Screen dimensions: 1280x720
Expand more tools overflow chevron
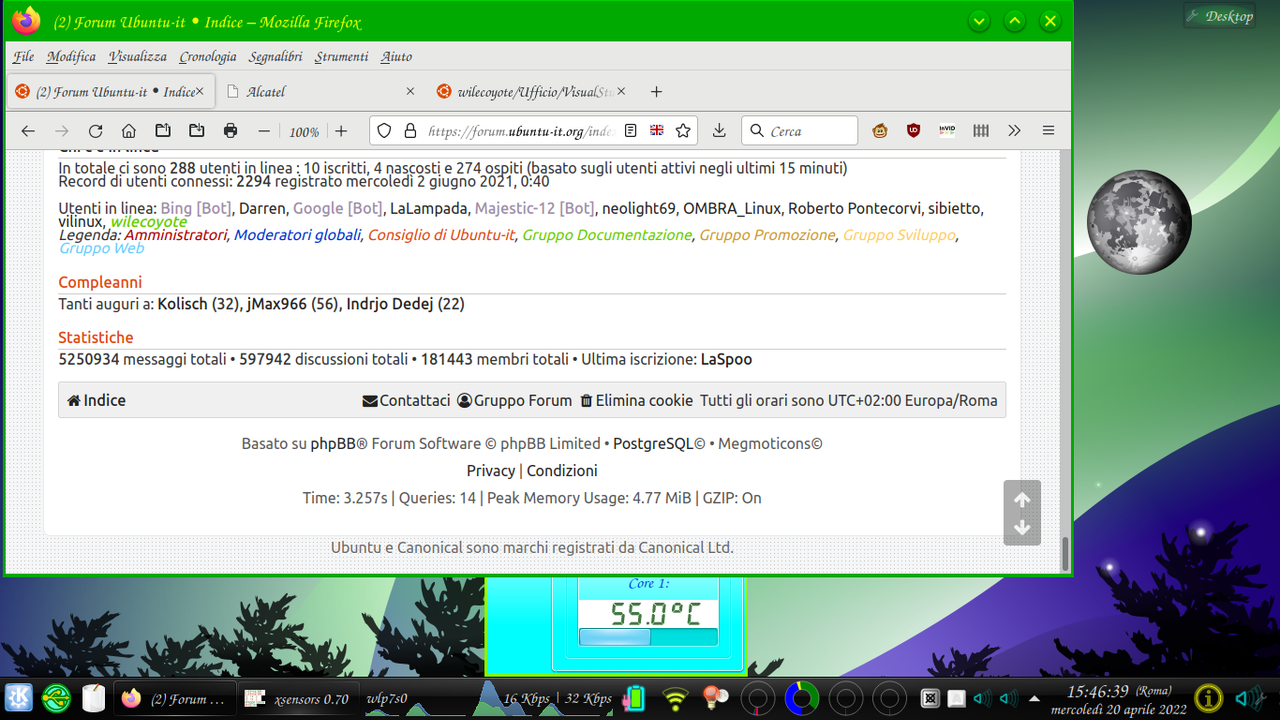point(1014,131)
